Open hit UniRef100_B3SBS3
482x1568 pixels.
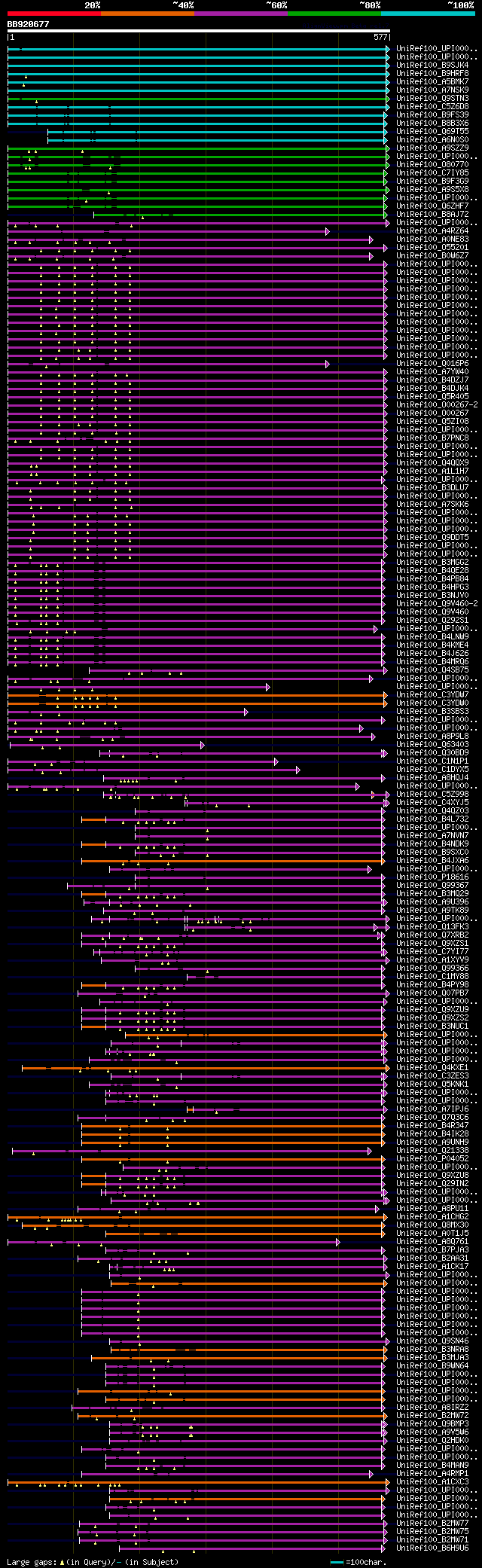[432, 711]
